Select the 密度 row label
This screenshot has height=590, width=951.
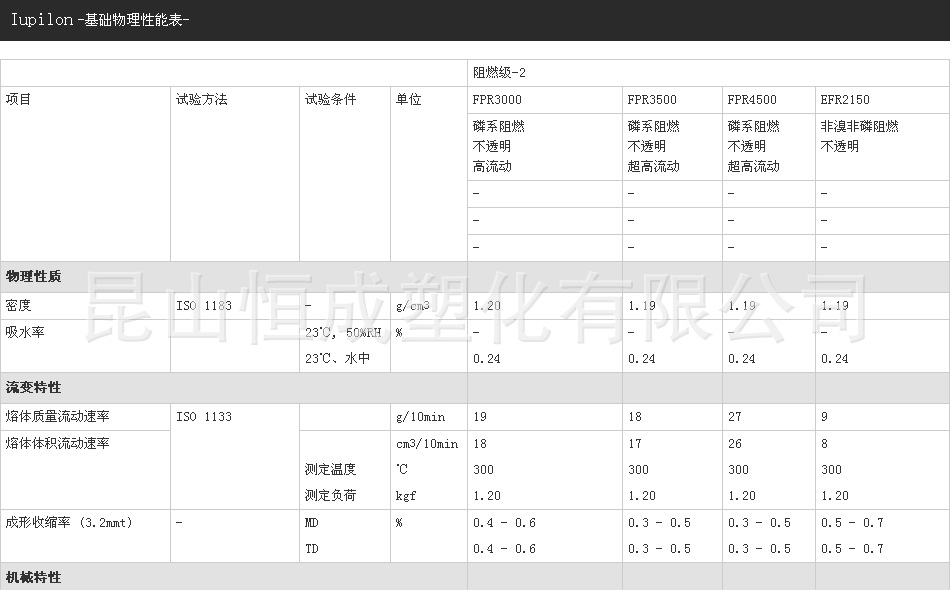tap(25, 305)
